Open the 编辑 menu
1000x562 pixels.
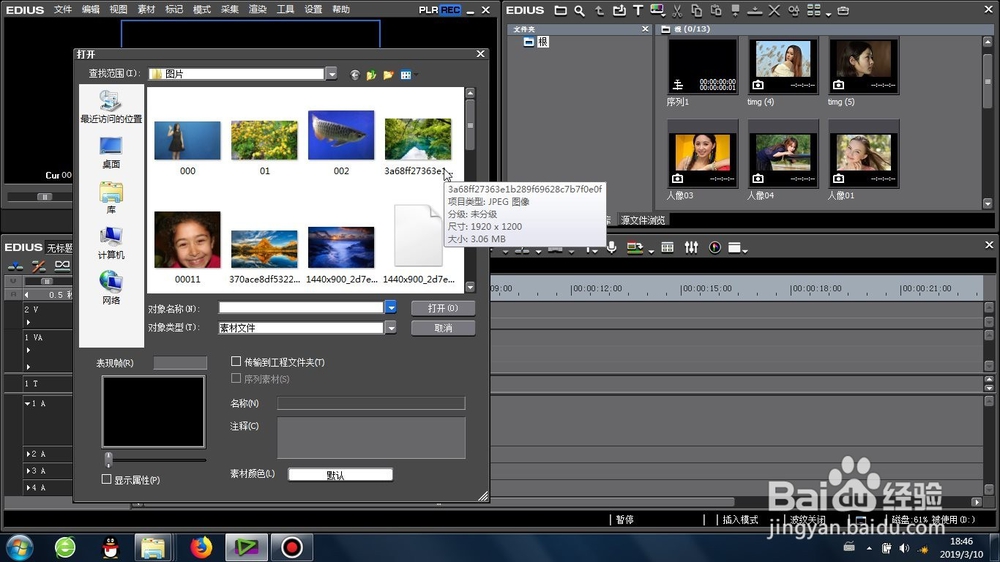point(91,10)
